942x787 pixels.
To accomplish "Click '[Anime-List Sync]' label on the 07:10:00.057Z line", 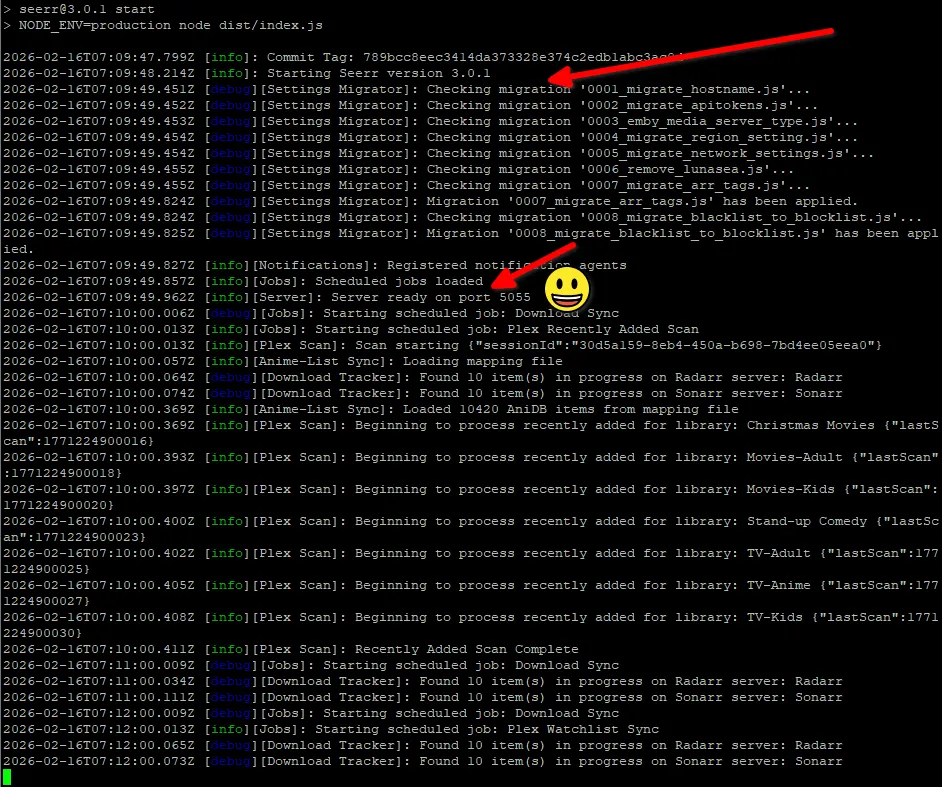I will click(323, 361).
